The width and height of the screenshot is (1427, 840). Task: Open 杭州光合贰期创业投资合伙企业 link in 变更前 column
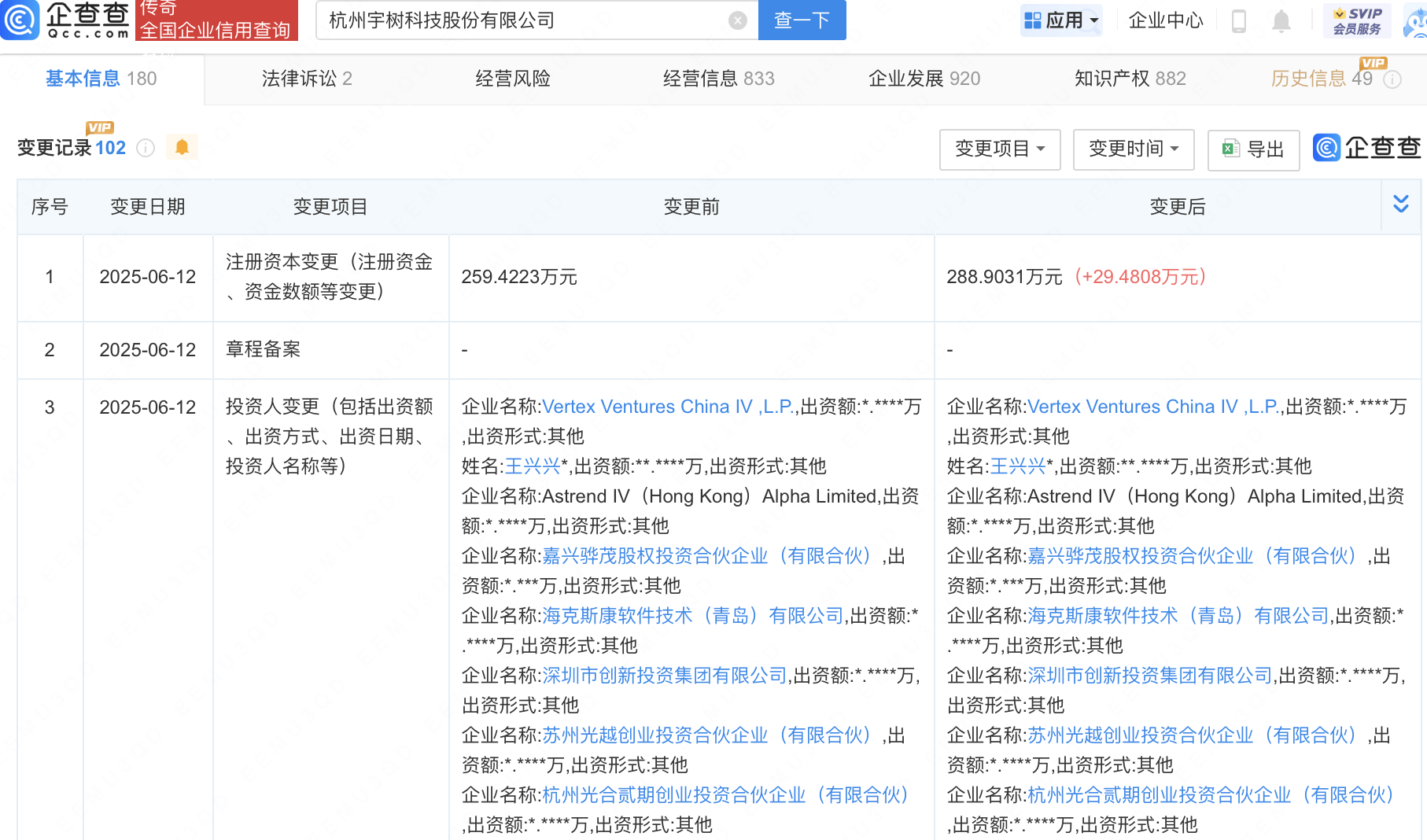click(726, 795)
